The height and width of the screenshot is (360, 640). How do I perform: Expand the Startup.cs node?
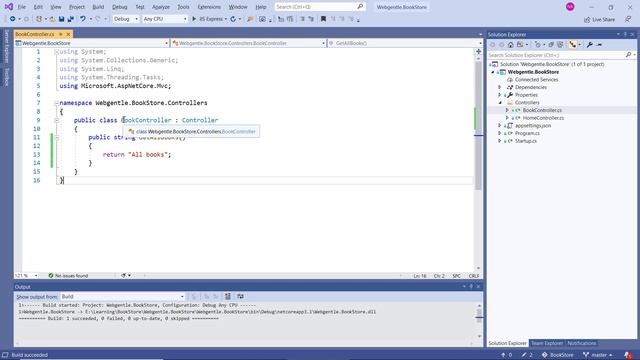tap(500, 141)
